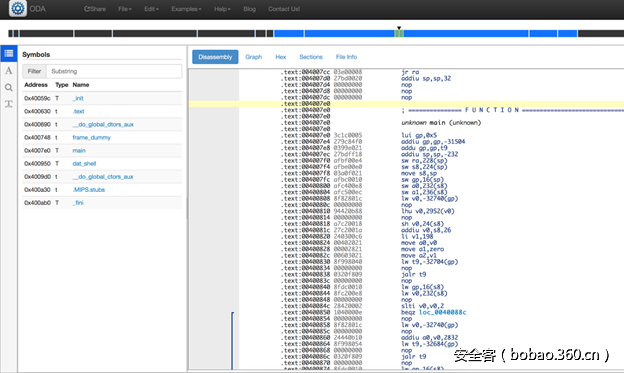Click the 'addiu a0,v0,2832' instruction
The height and width of the screenshot is (373, 624).
coord(430,338)
